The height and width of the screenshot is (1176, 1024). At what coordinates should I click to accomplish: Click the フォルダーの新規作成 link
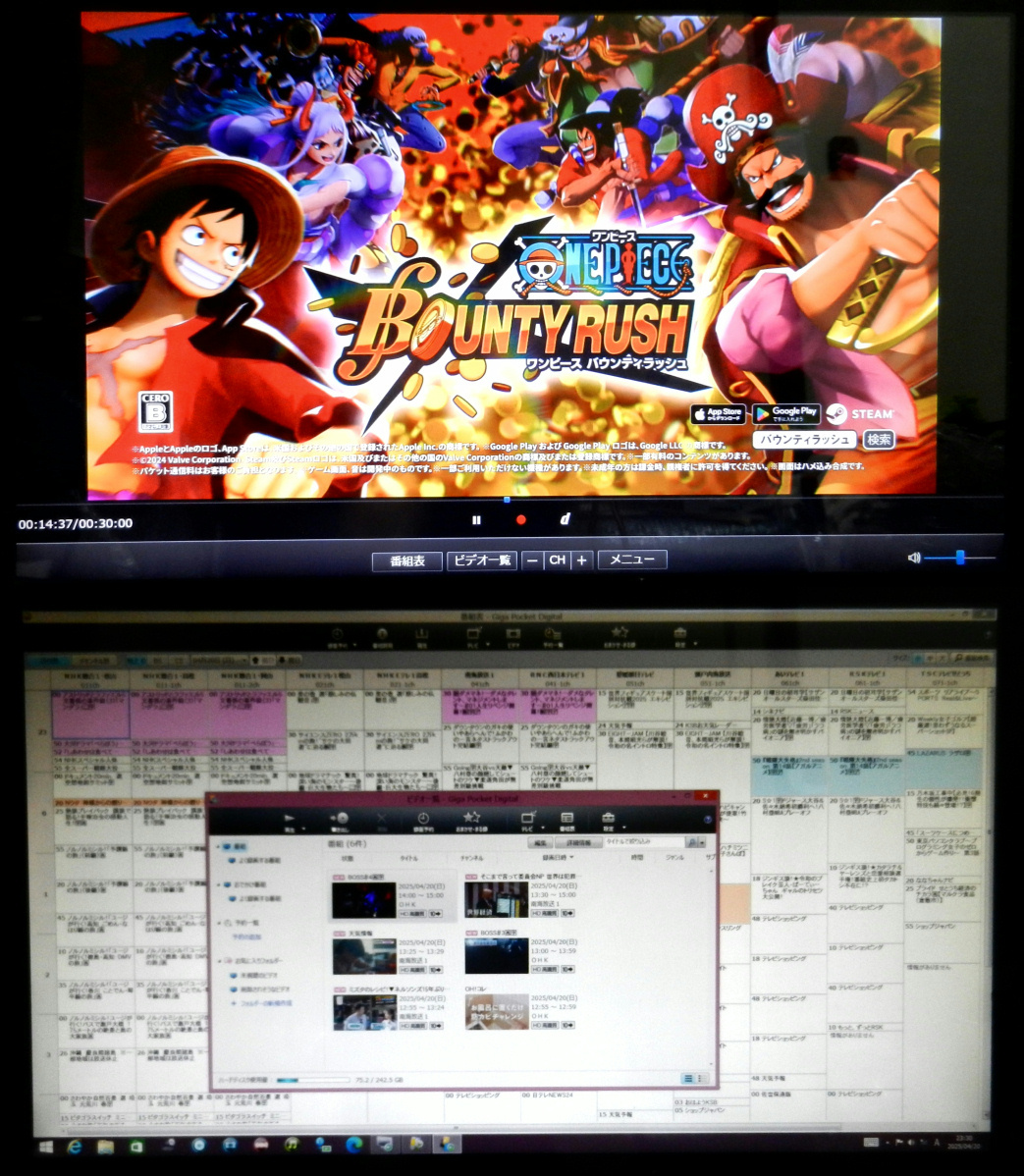point(266,1003)
